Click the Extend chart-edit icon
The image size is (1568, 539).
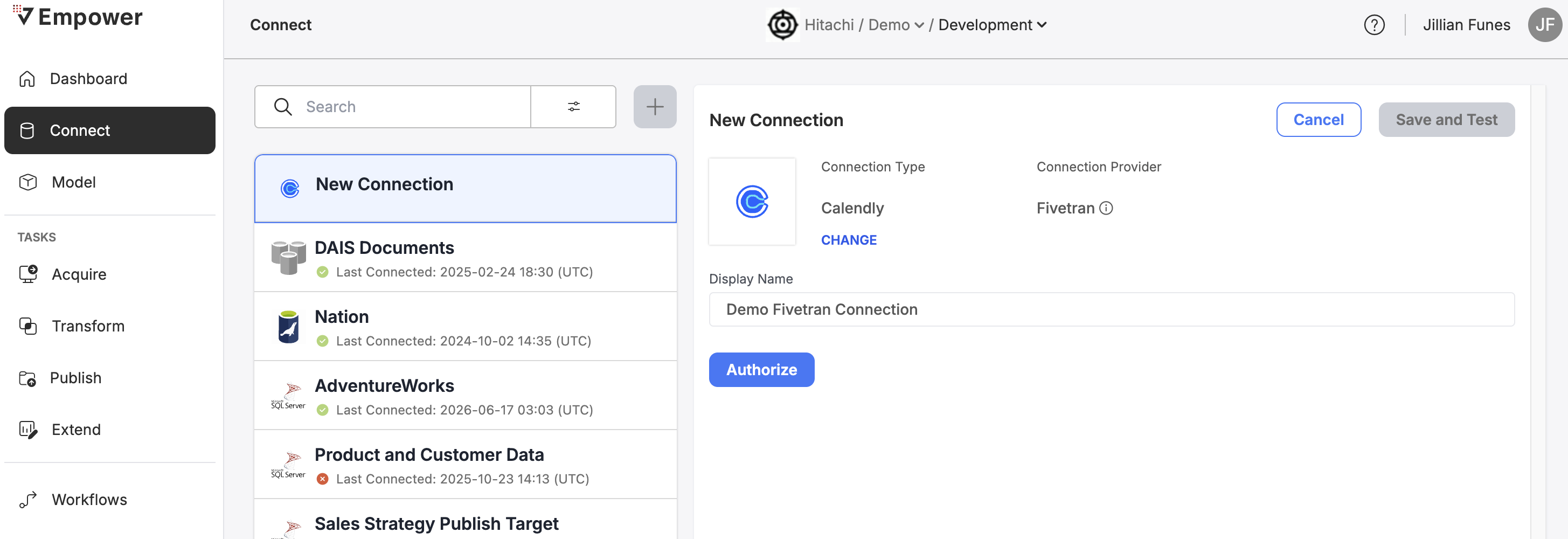coord(28,430)
